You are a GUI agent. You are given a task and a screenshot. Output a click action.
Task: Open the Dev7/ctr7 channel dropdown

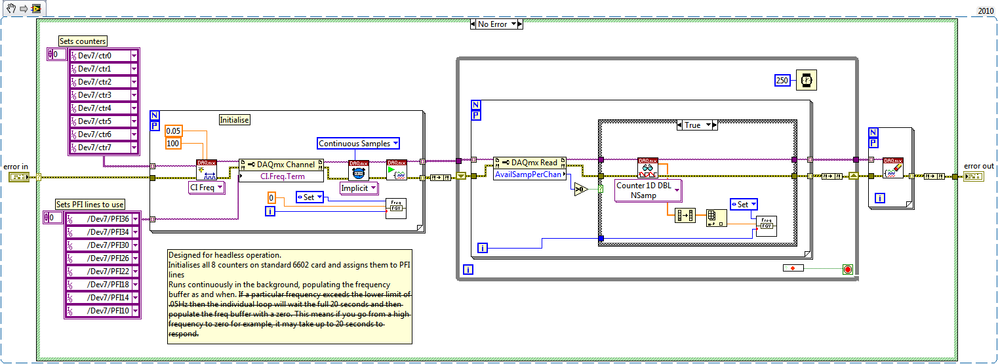tap(134, 148)
